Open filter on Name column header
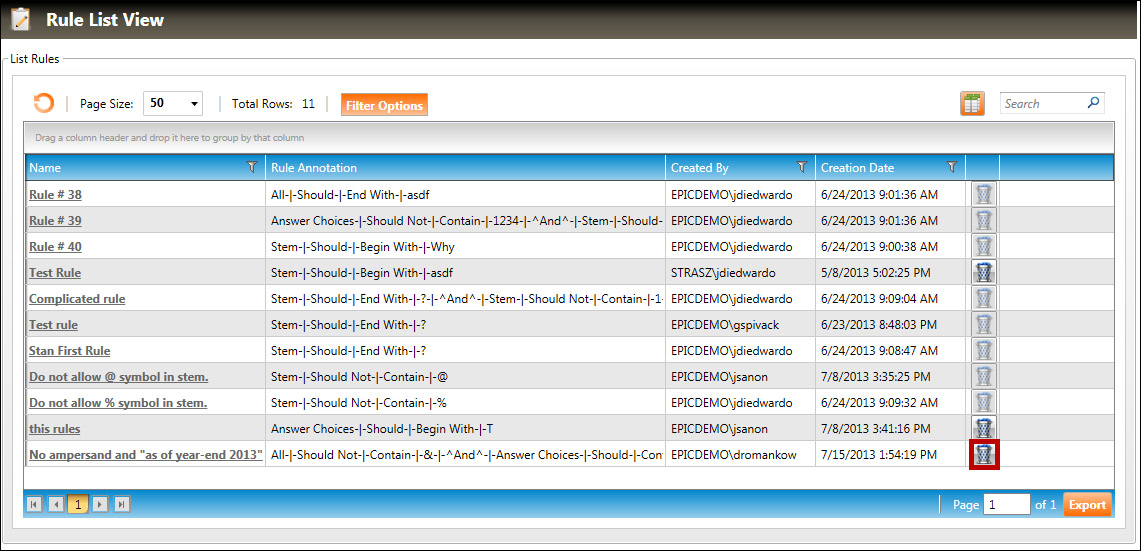The image size is (1141, 551). (x=252, y=167)
